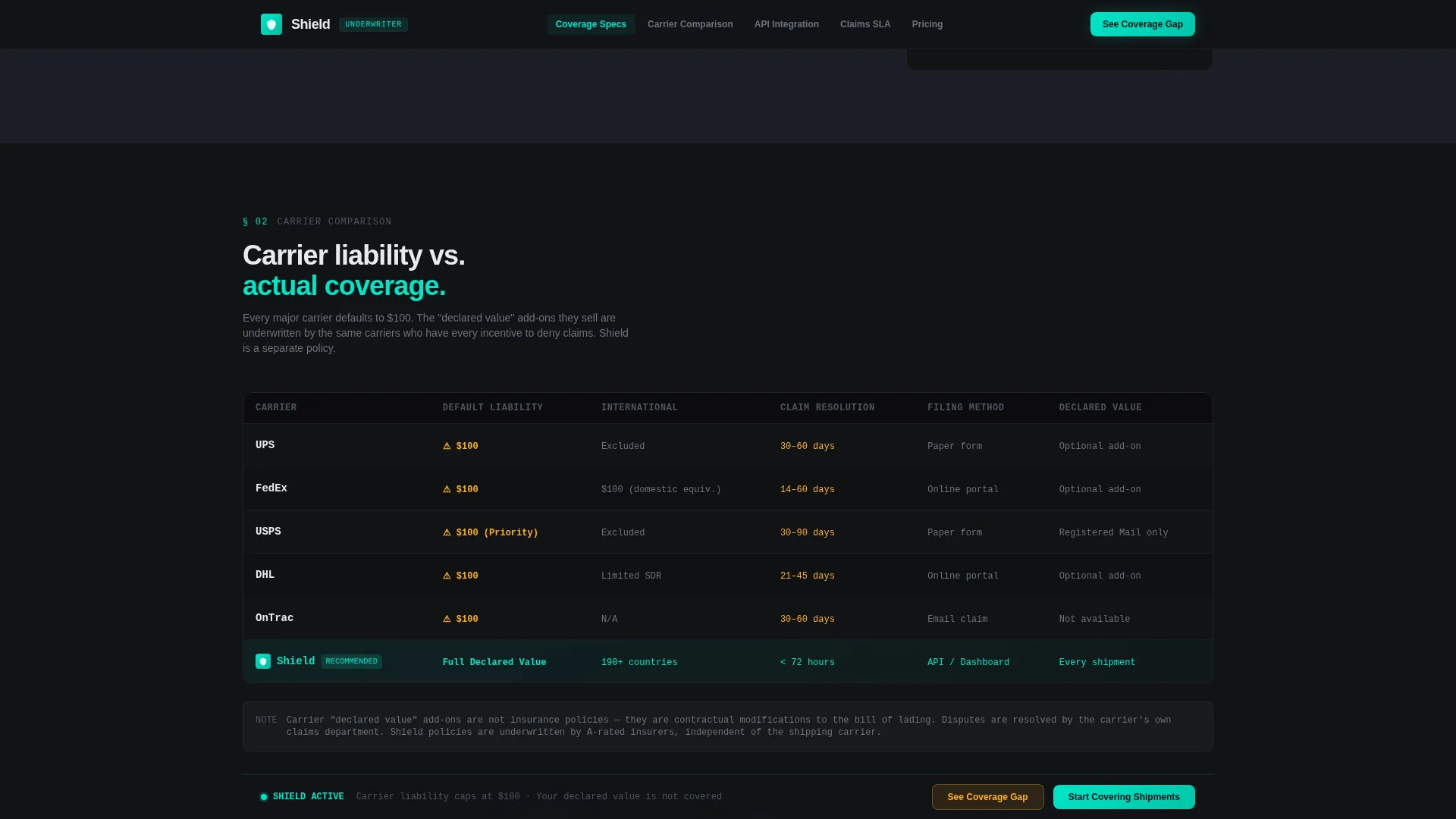
Task: Click the warning icon in USPS row
Action: point(447,532)
